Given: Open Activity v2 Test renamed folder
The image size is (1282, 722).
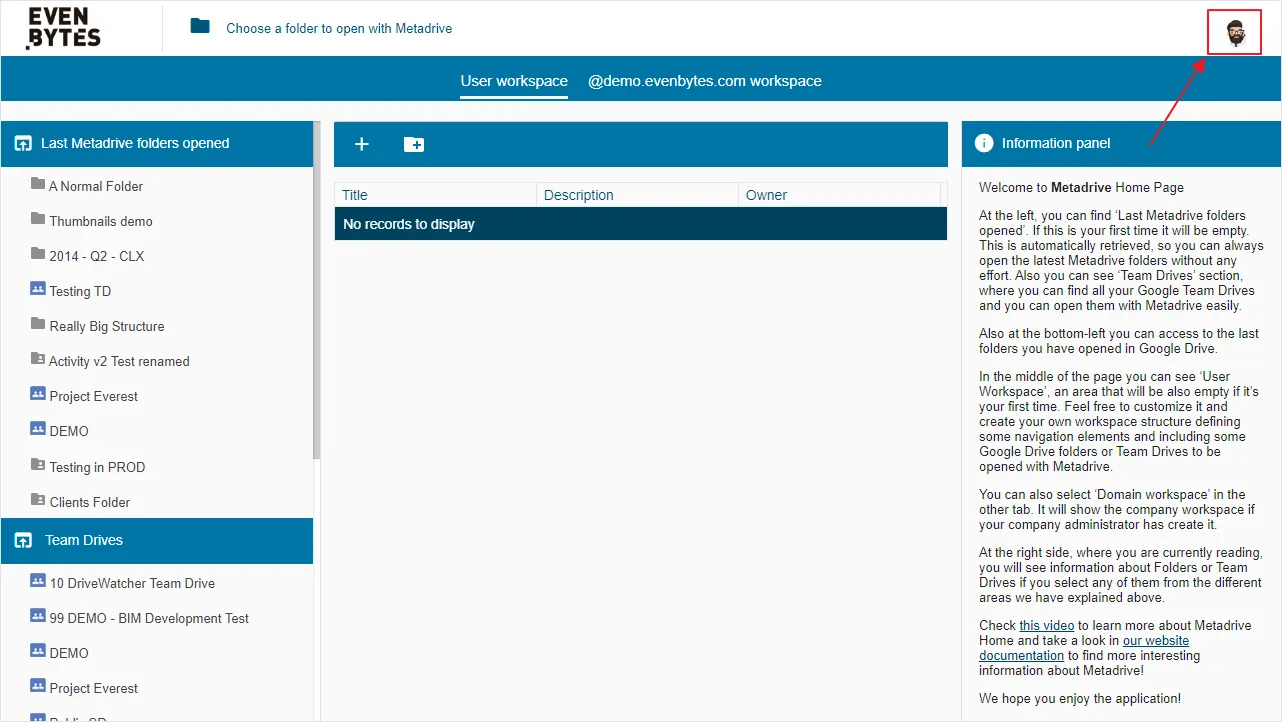Looking at the screenshot, I should click(x=119, y=361).
